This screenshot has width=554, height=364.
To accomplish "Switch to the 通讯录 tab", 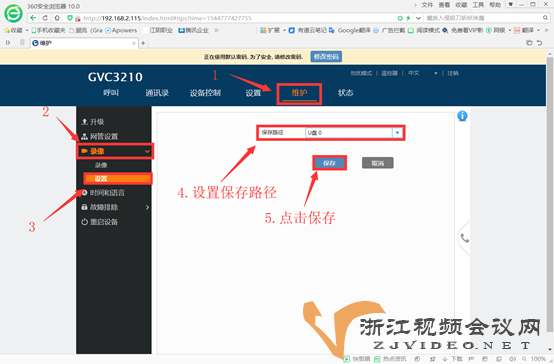I will (x=157, y=93).
